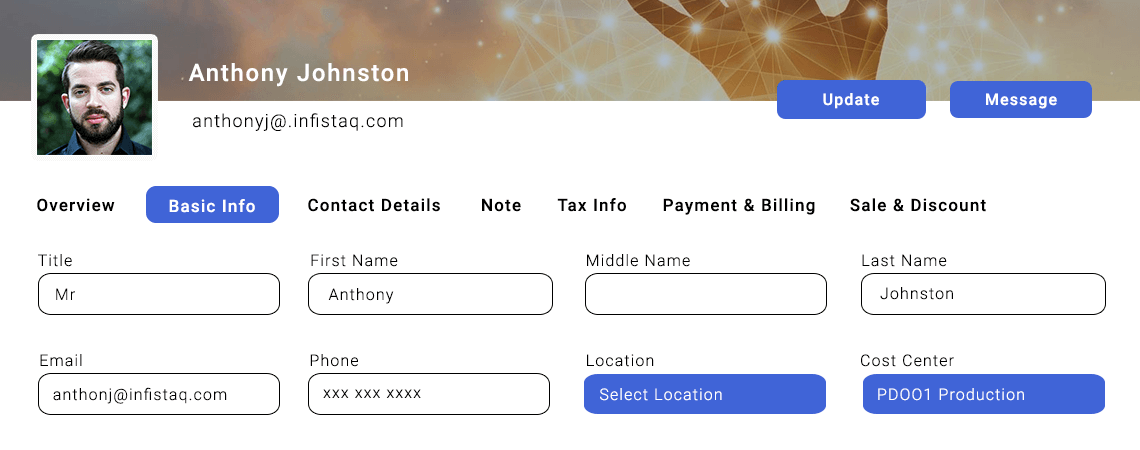Focus the First Name field
The height and width of the screenshot is (450, 1140).
tap(431, 294)
